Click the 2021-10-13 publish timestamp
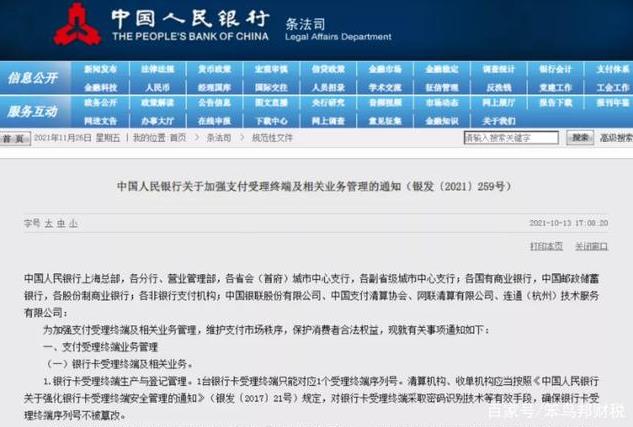 [x=569, y=223]
